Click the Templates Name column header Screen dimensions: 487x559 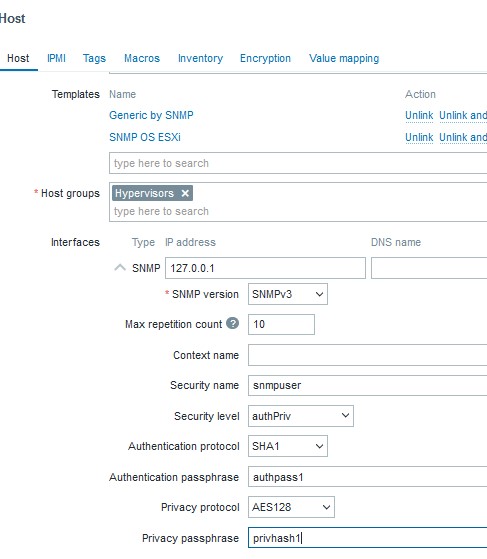click(x=122, y=94)
